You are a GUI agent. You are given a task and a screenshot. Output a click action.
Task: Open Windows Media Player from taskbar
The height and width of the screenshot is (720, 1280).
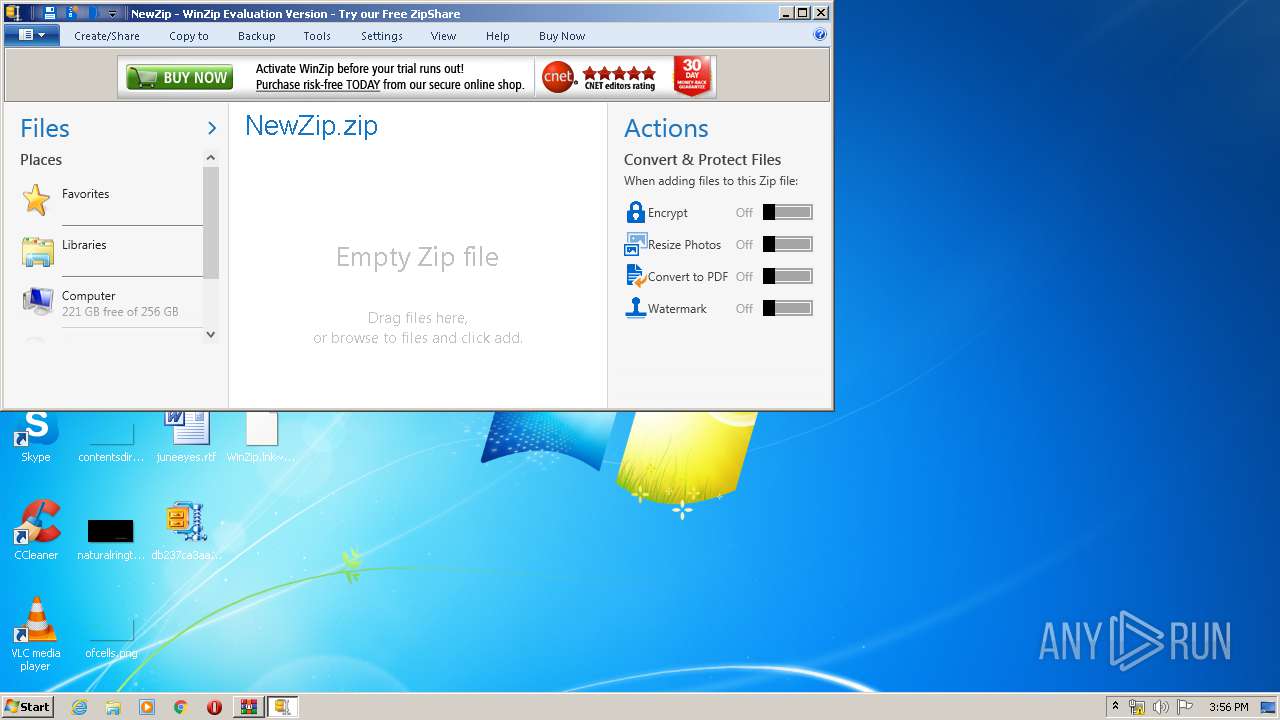click(x=147, y=707)
